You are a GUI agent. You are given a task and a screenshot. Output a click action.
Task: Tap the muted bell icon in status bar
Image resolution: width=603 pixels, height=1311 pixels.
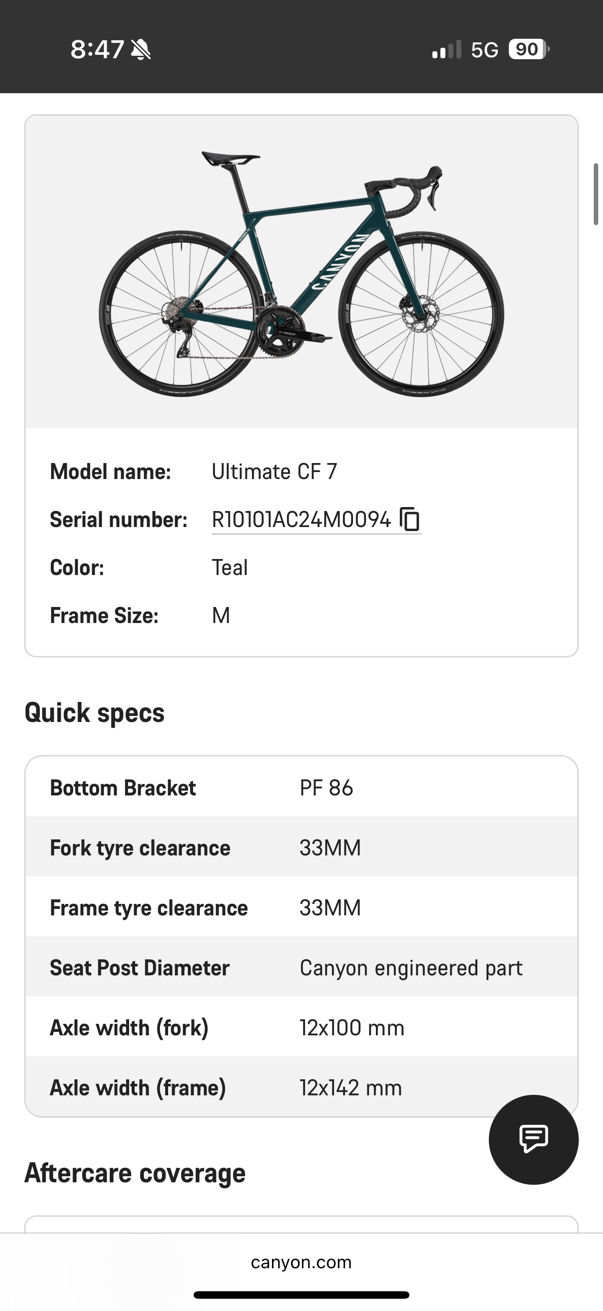(141, 49)
